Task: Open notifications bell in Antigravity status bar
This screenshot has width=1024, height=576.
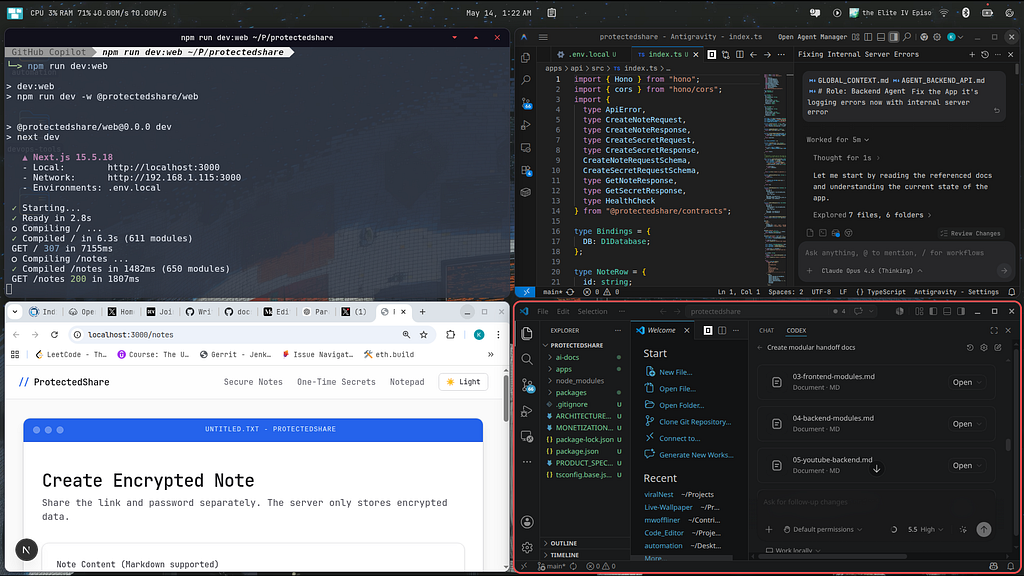Action: pyautogui.click(x=1012, y=292)
